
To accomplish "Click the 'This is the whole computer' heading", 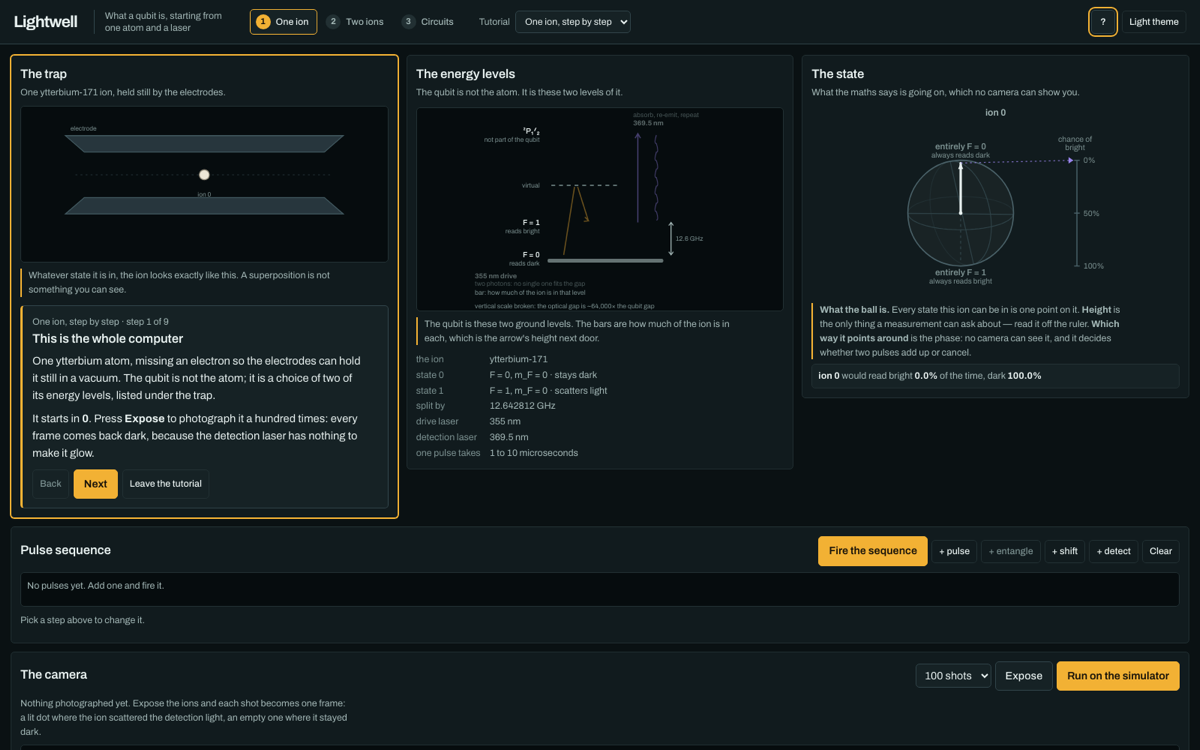I will click(x=108, y=339).
